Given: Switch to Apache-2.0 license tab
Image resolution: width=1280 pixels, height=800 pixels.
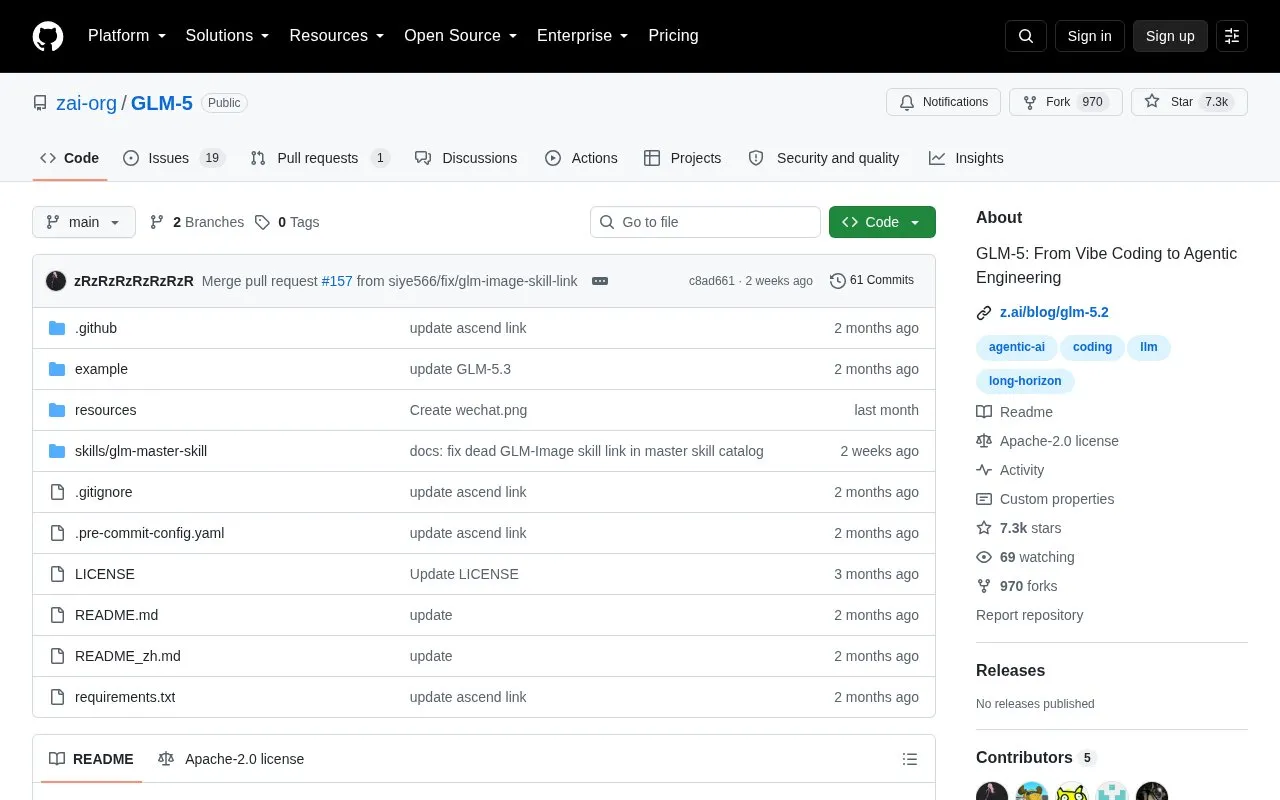Looking at the screenshot, I should click(231, 759).
